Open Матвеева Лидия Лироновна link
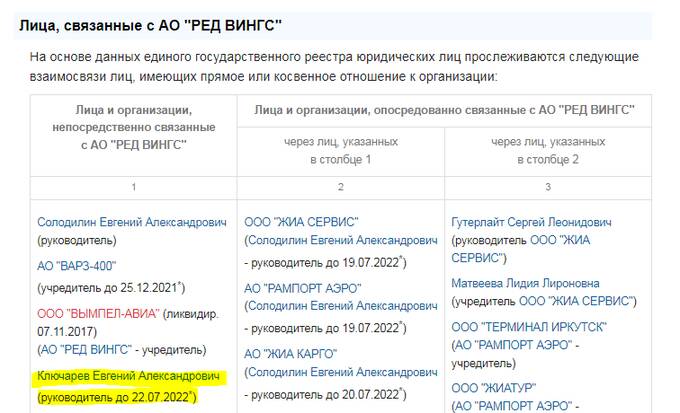680x413 pixels. (x=525, y=283)
